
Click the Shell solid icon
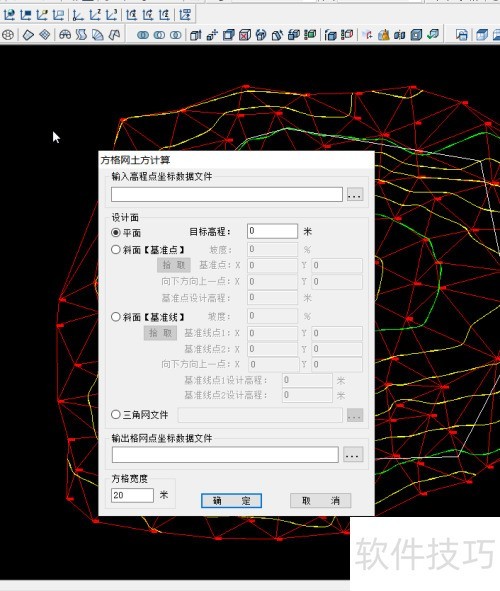click(x=416, y=35)
